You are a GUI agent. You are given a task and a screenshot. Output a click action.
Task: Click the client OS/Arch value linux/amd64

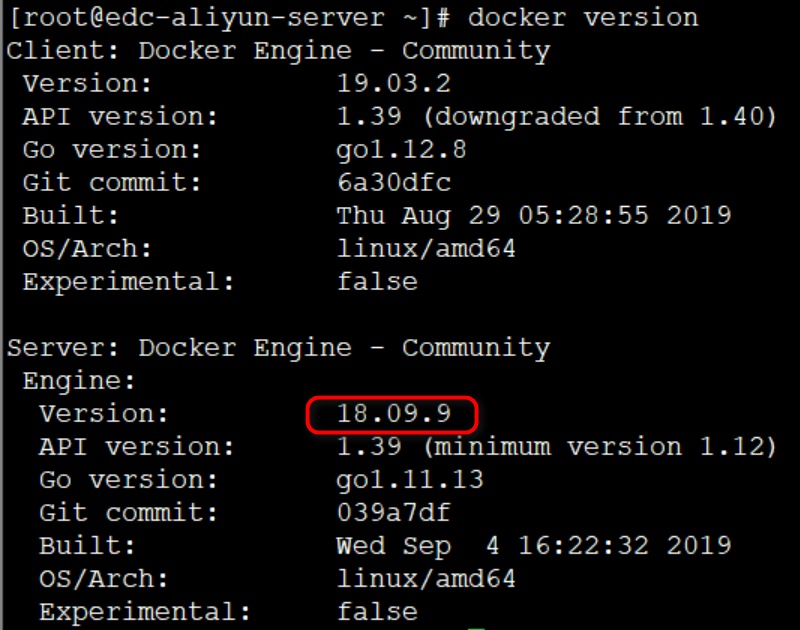coord(427,248)
